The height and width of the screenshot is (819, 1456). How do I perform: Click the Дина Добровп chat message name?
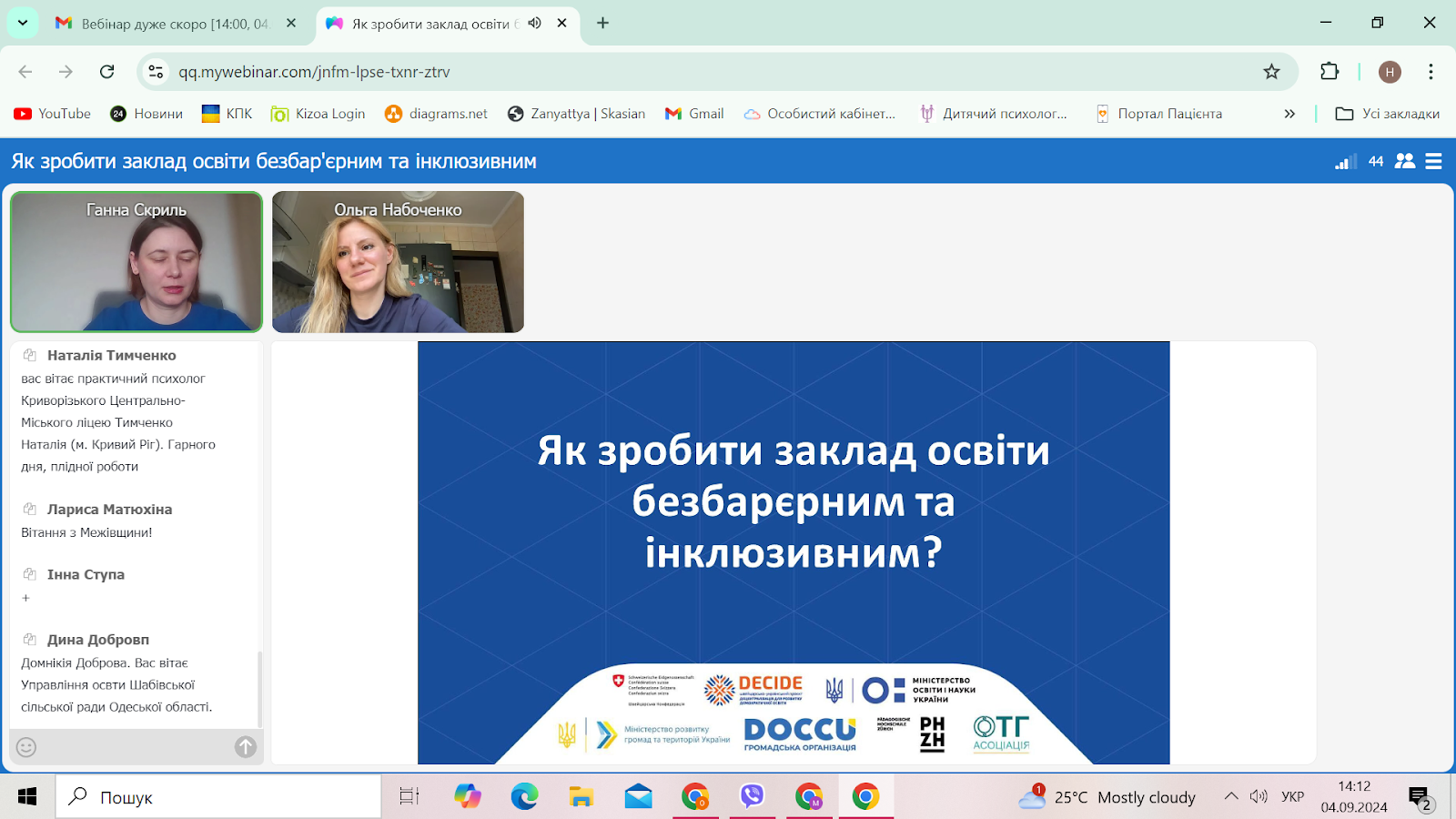[x=98, y=640]
